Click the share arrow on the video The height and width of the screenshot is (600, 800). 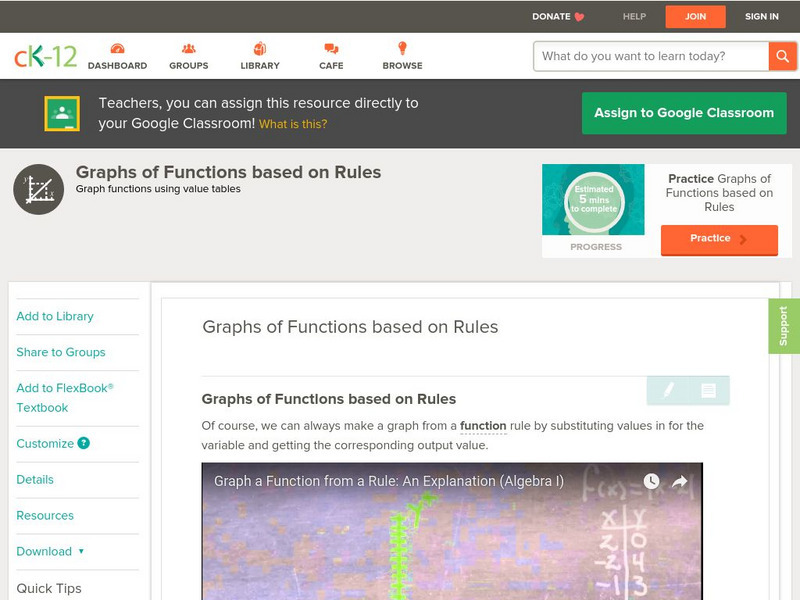(x=680, y=482)
